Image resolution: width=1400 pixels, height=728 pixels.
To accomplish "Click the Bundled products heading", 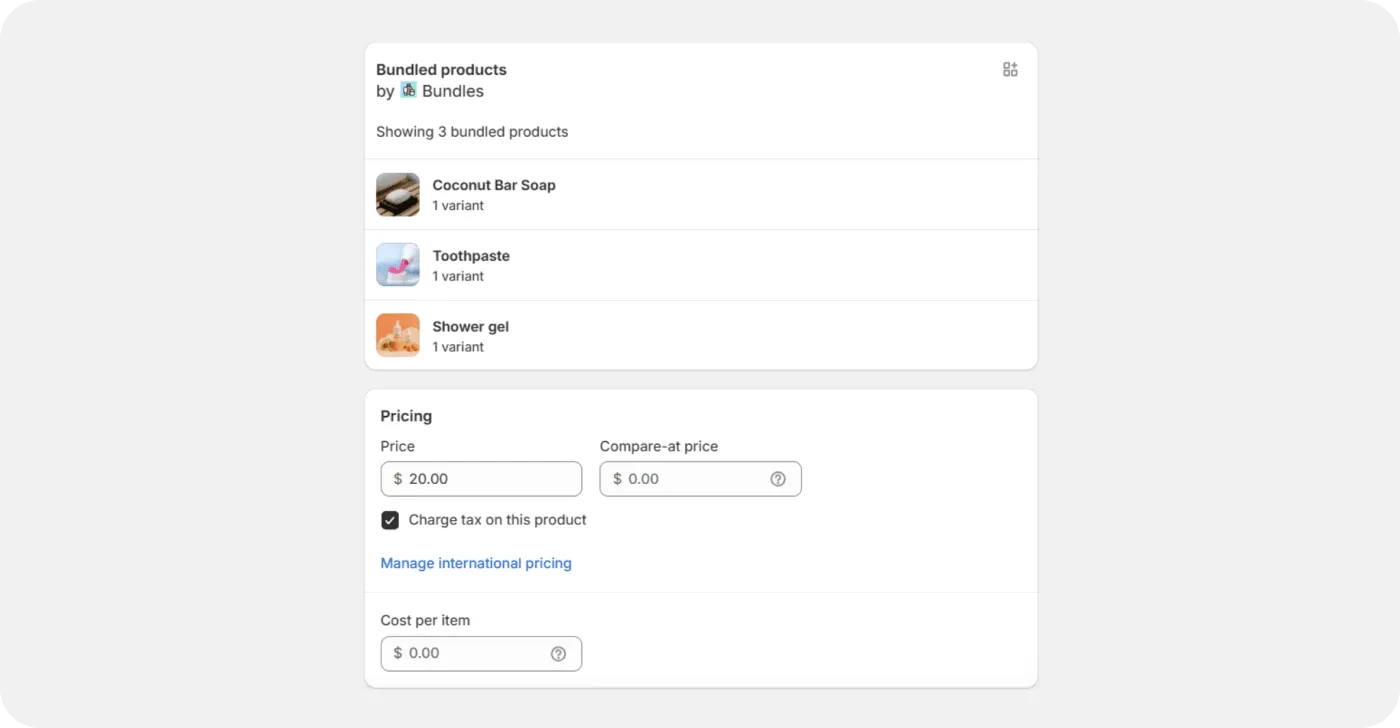I will click(441, 70).
